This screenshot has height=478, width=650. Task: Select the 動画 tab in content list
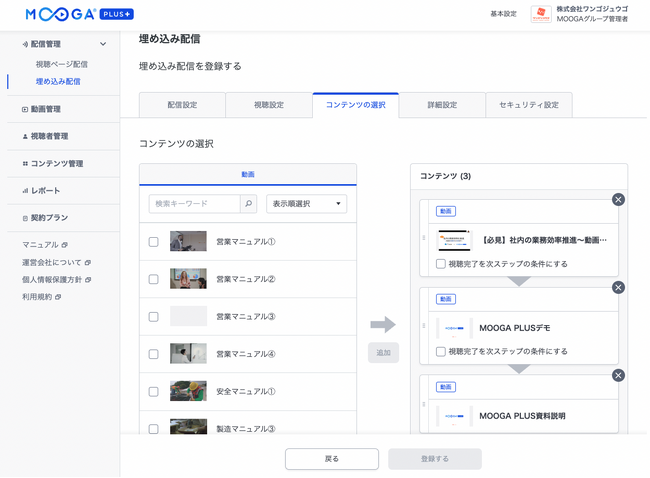pyautogui.click(x=248, y=175)
